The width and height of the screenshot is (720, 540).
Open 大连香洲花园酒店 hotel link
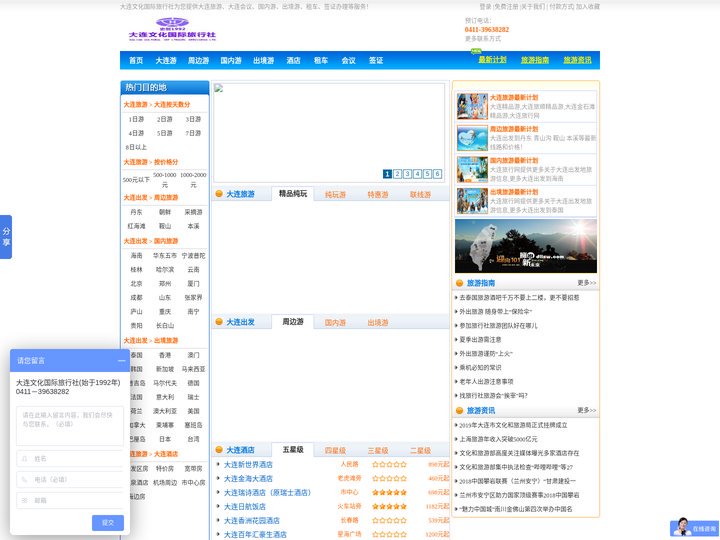tap(252, 521)
